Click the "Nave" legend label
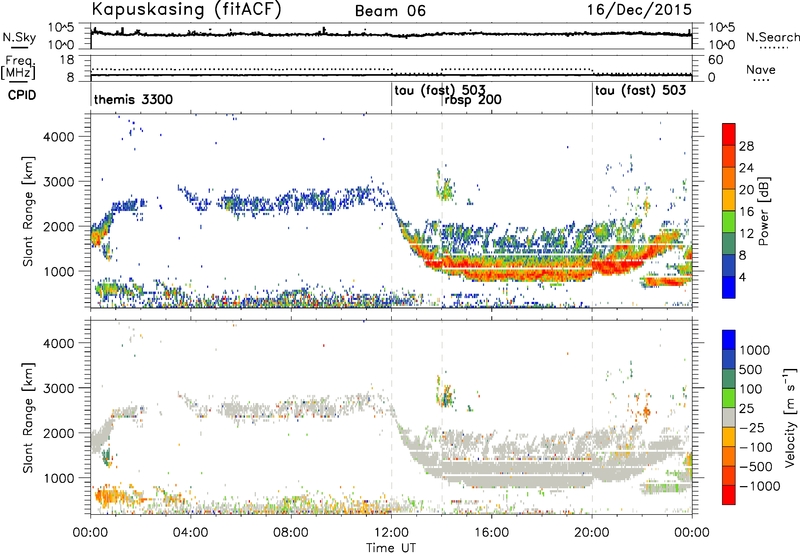The image size is (800, 554). pos(761,69)
